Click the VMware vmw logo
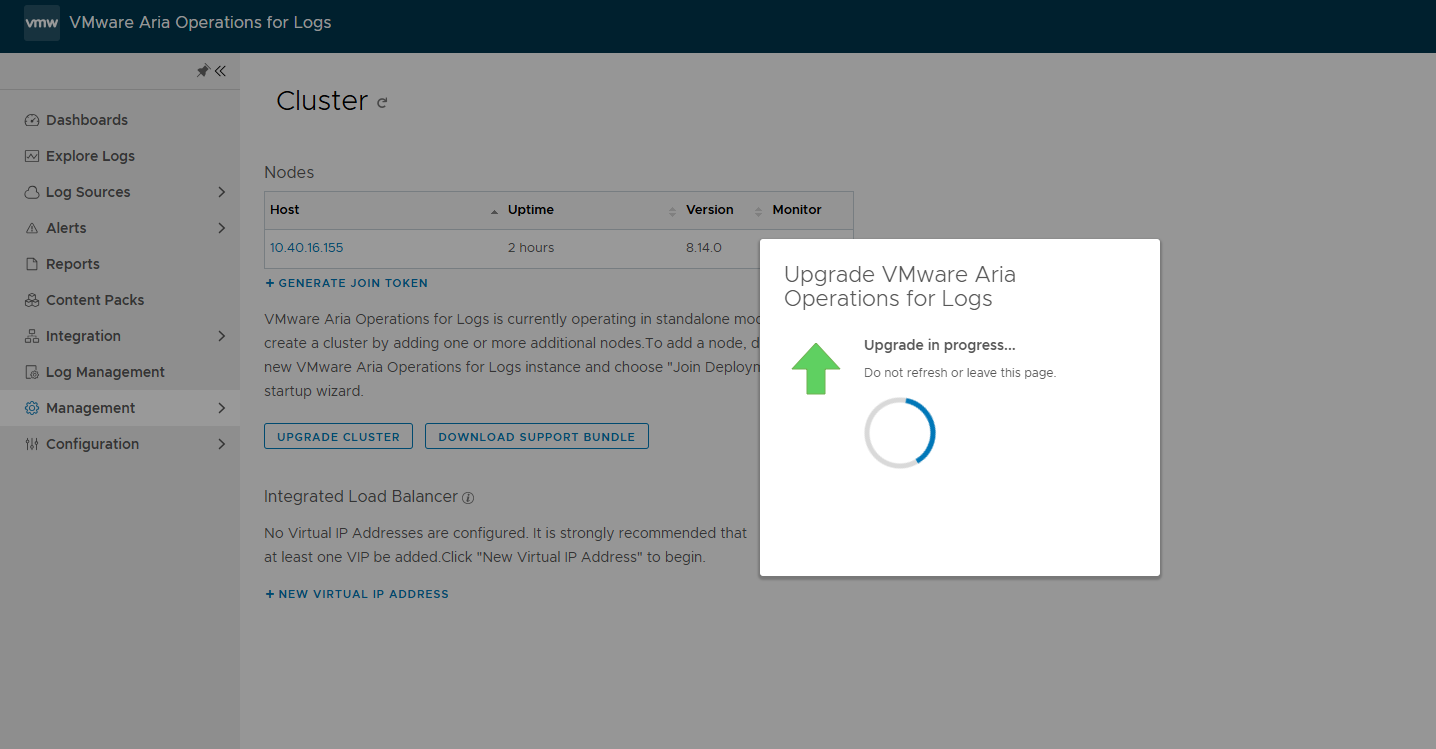This screenshot has height=749, width=1436. click(x=42, y=22)
